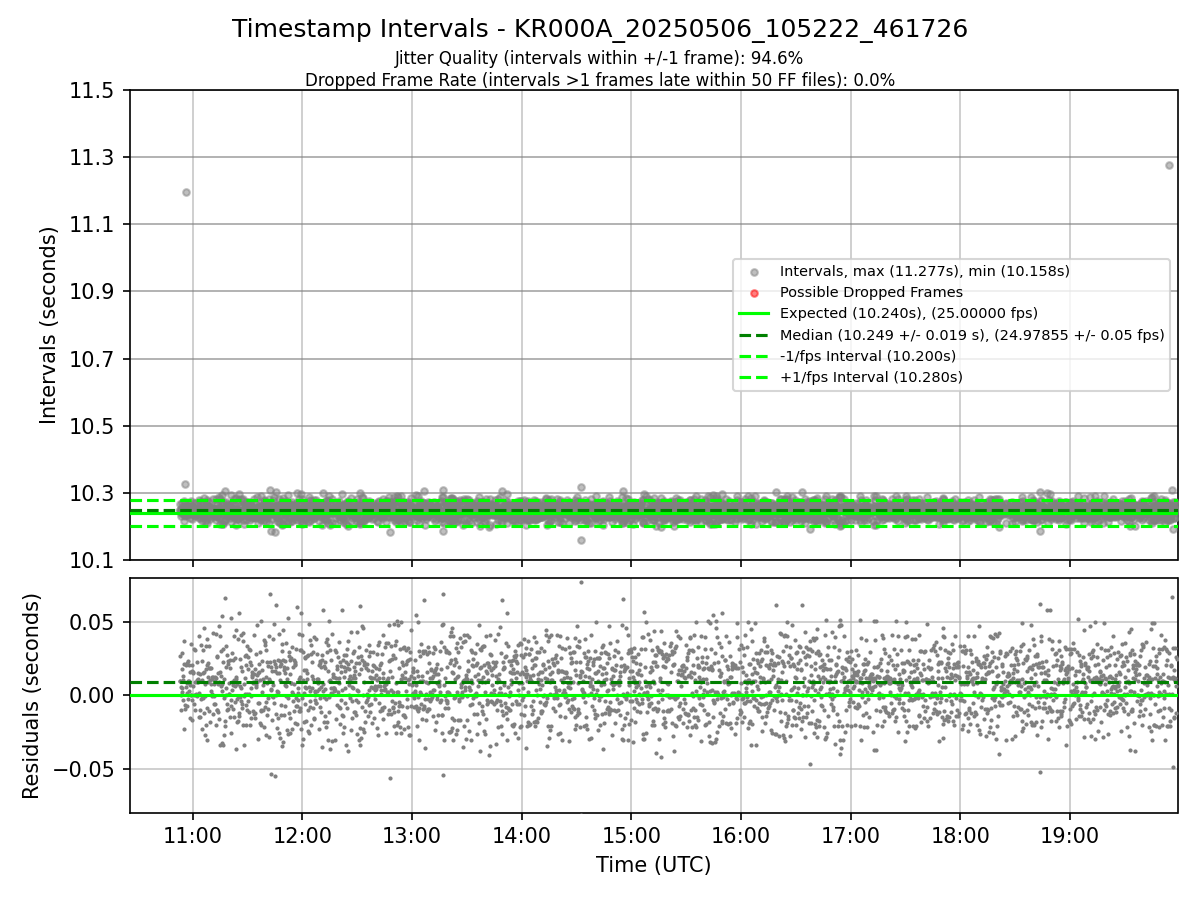
Task: Click the 'Intervals (seconds)' y-axis label
Action: 49,325
